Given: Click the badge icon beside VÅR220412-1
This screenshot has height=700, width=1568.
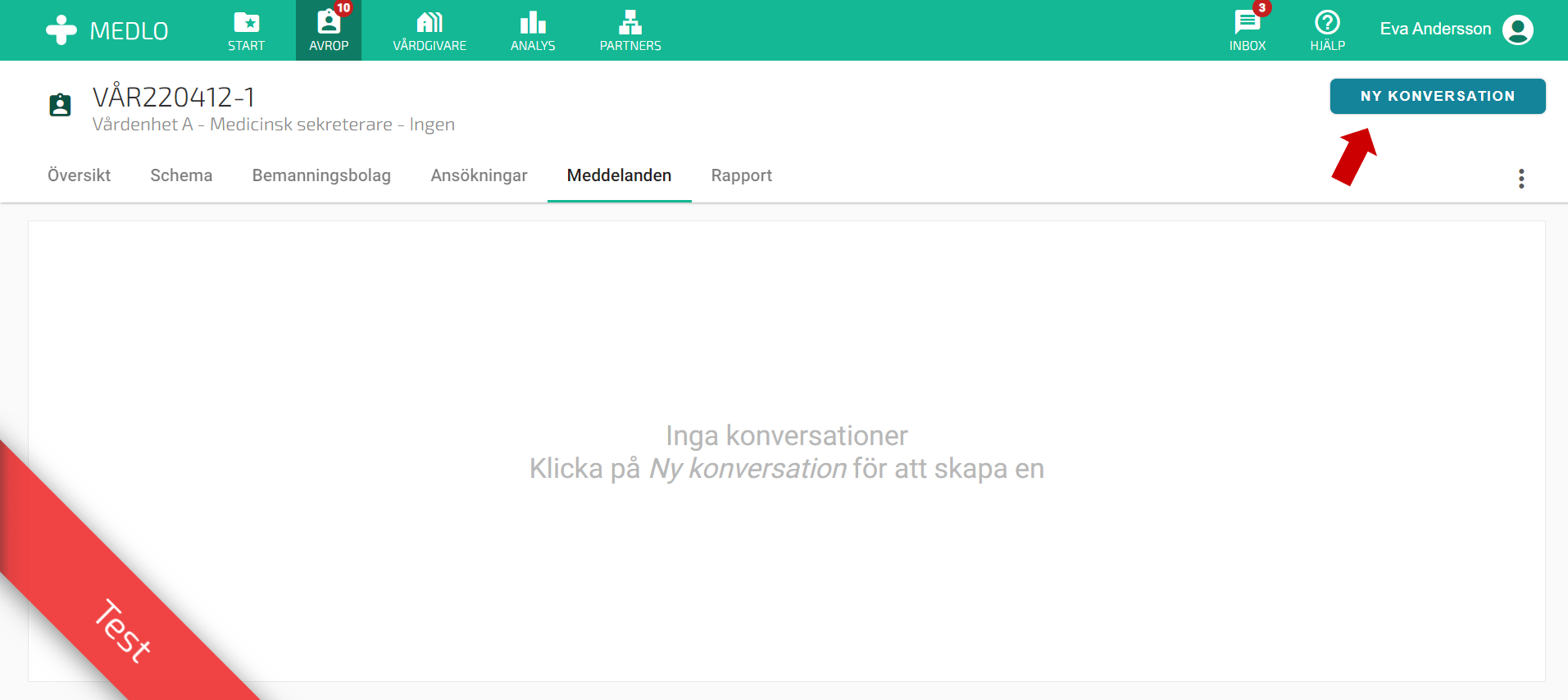Looking at the screenshot, I should point(60,105).
